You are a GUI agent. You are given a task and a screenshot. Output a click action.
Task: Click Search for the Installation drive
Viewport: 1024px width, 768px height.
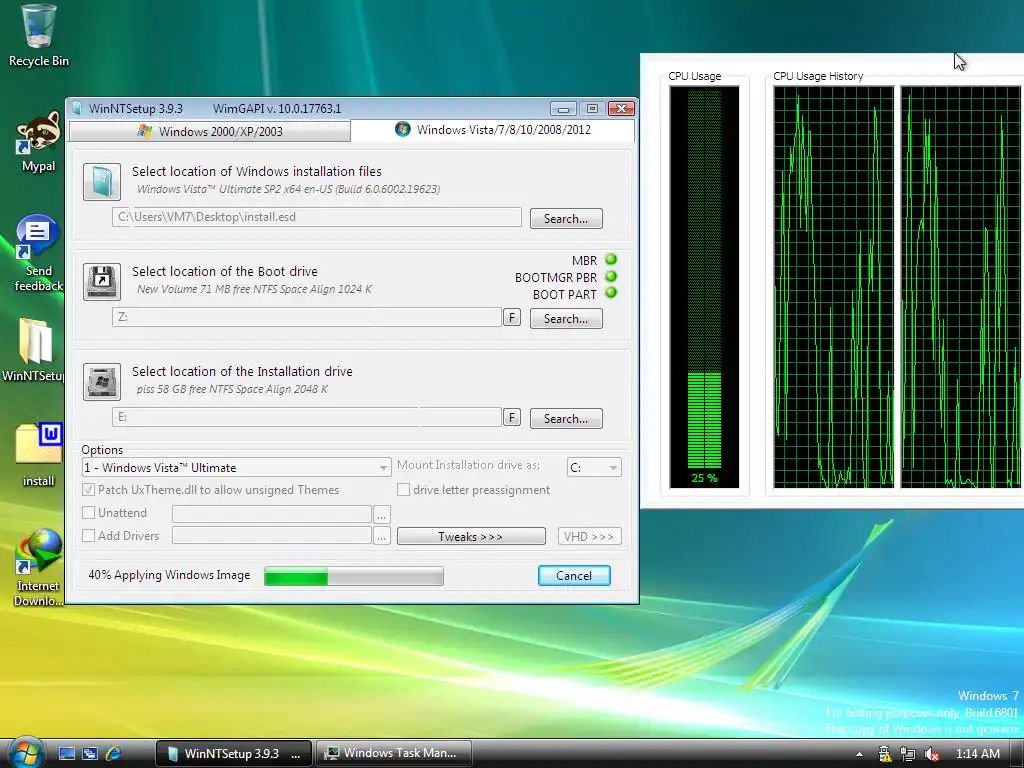click(566, 418)
